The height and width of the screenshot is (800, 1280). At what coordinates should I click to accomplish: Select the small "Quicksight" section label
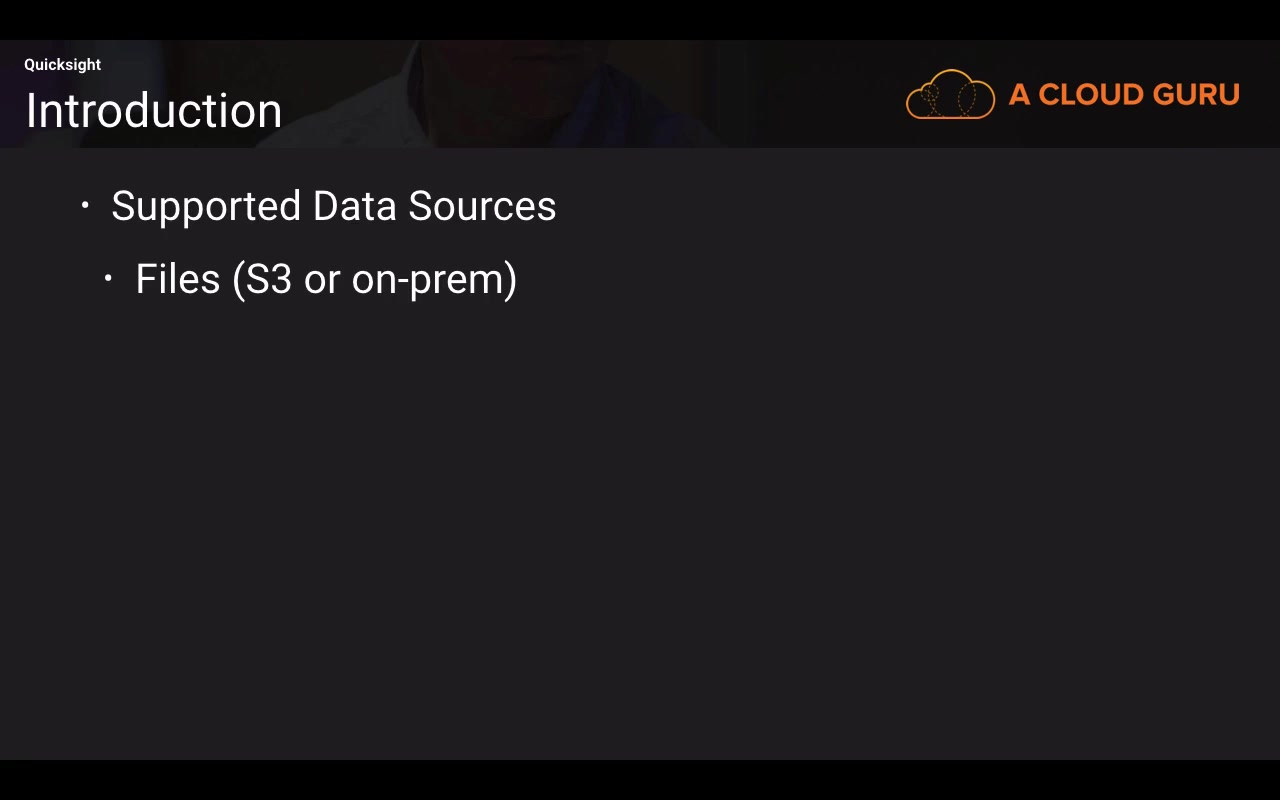click(x=63, y=65)
